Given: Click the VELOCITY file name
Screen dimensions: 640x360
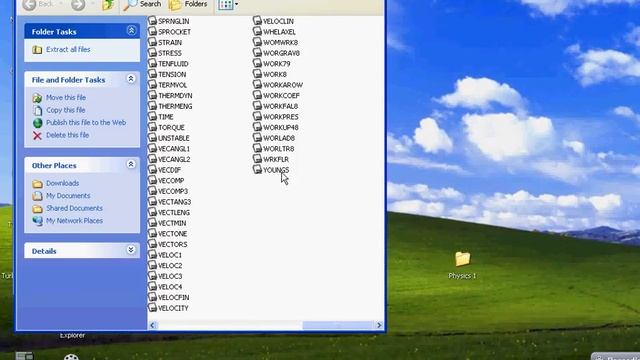Looking at the screenshot, I should point(173,308).
